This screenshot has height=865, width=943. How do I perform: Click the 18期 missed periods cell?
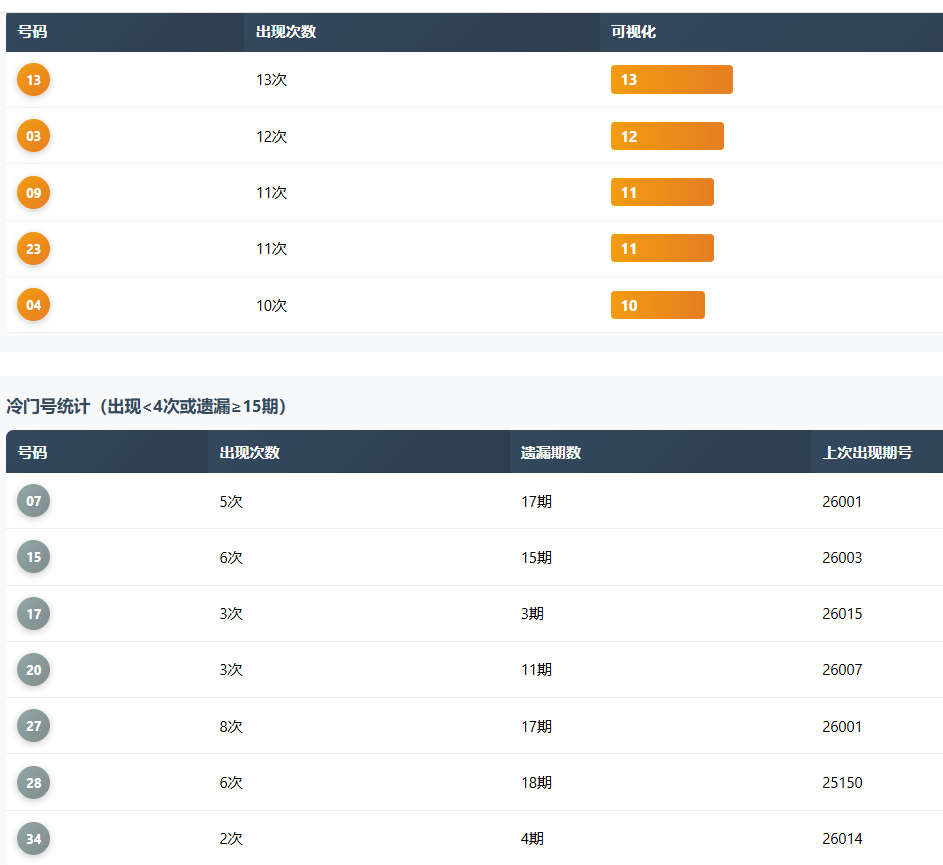click(536, 783)
